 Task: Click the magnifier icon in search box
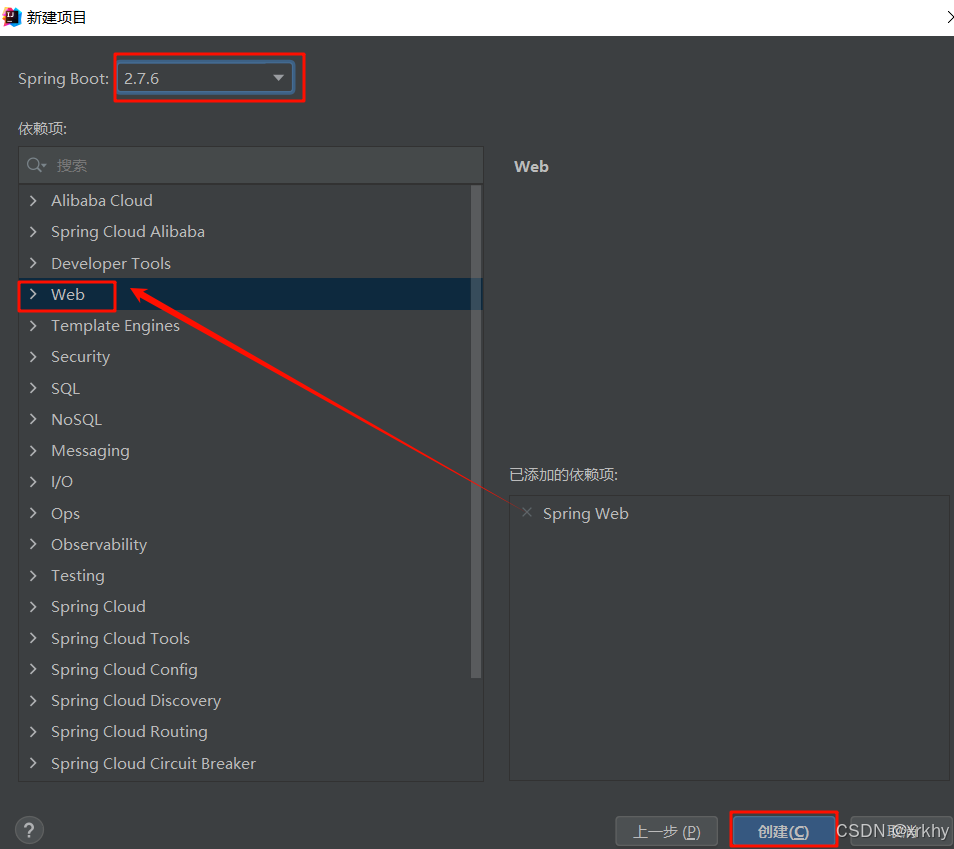pyautogui.click(x=35, y=165)
